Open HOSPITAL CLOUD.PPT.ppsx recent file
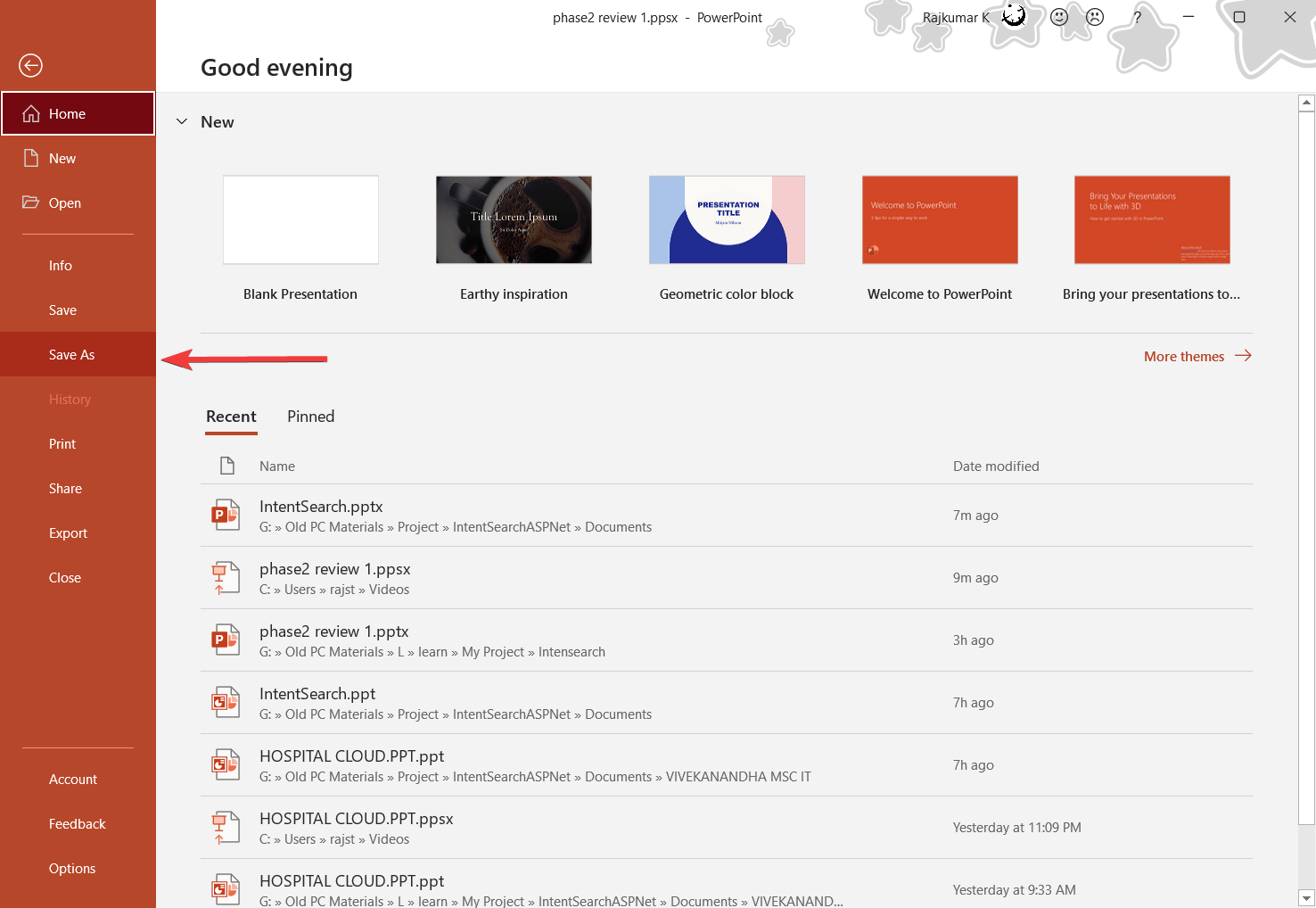This screenshot has width=1316, height=908. pos(727,828)
